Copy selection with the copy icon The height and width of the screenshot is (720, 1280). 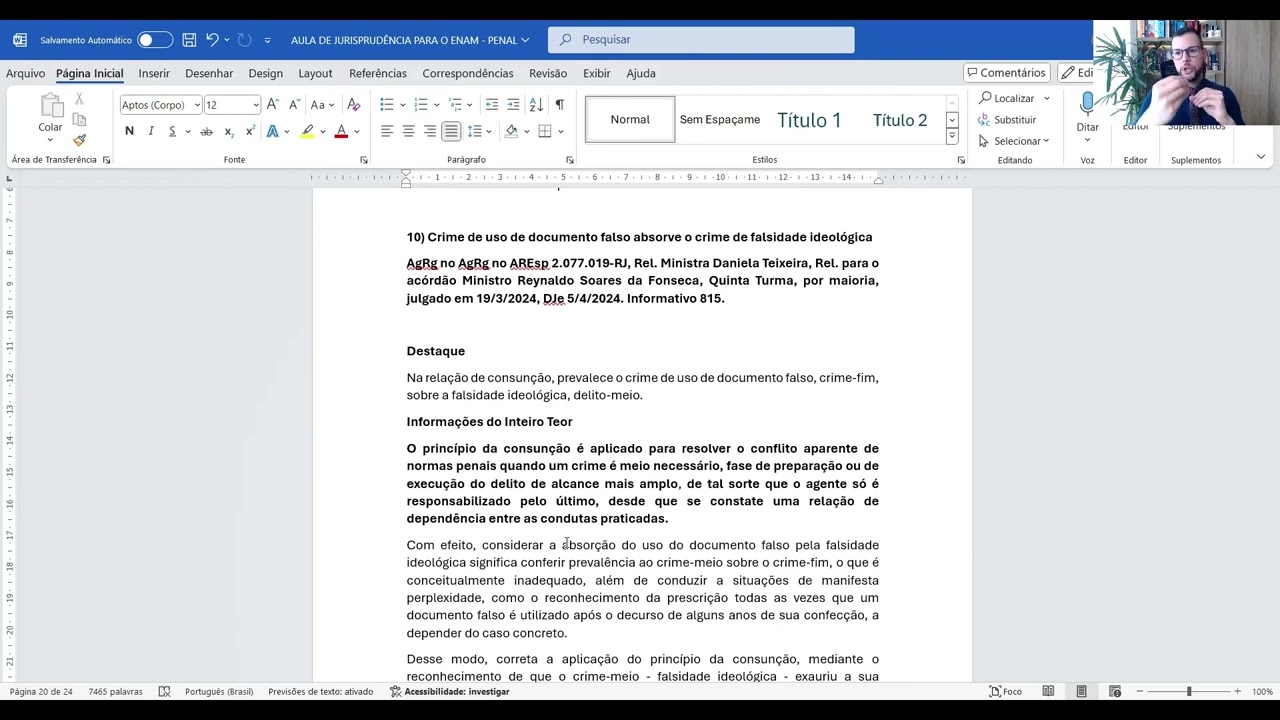(79, 119)
